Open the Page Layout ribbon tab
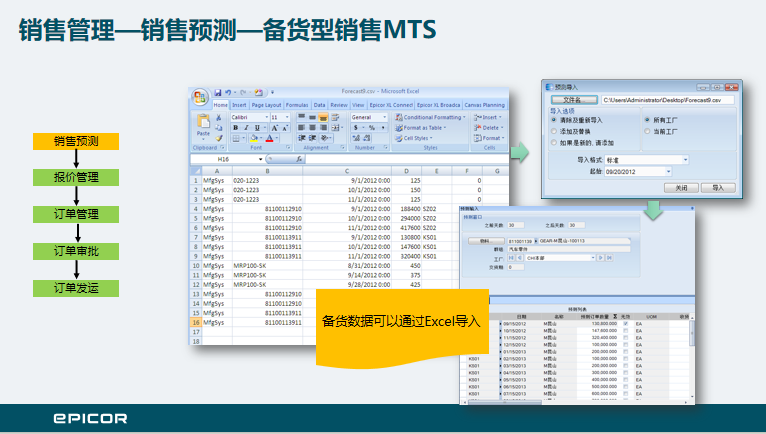The height and width of the screenshot is (434, 766). 266,105
